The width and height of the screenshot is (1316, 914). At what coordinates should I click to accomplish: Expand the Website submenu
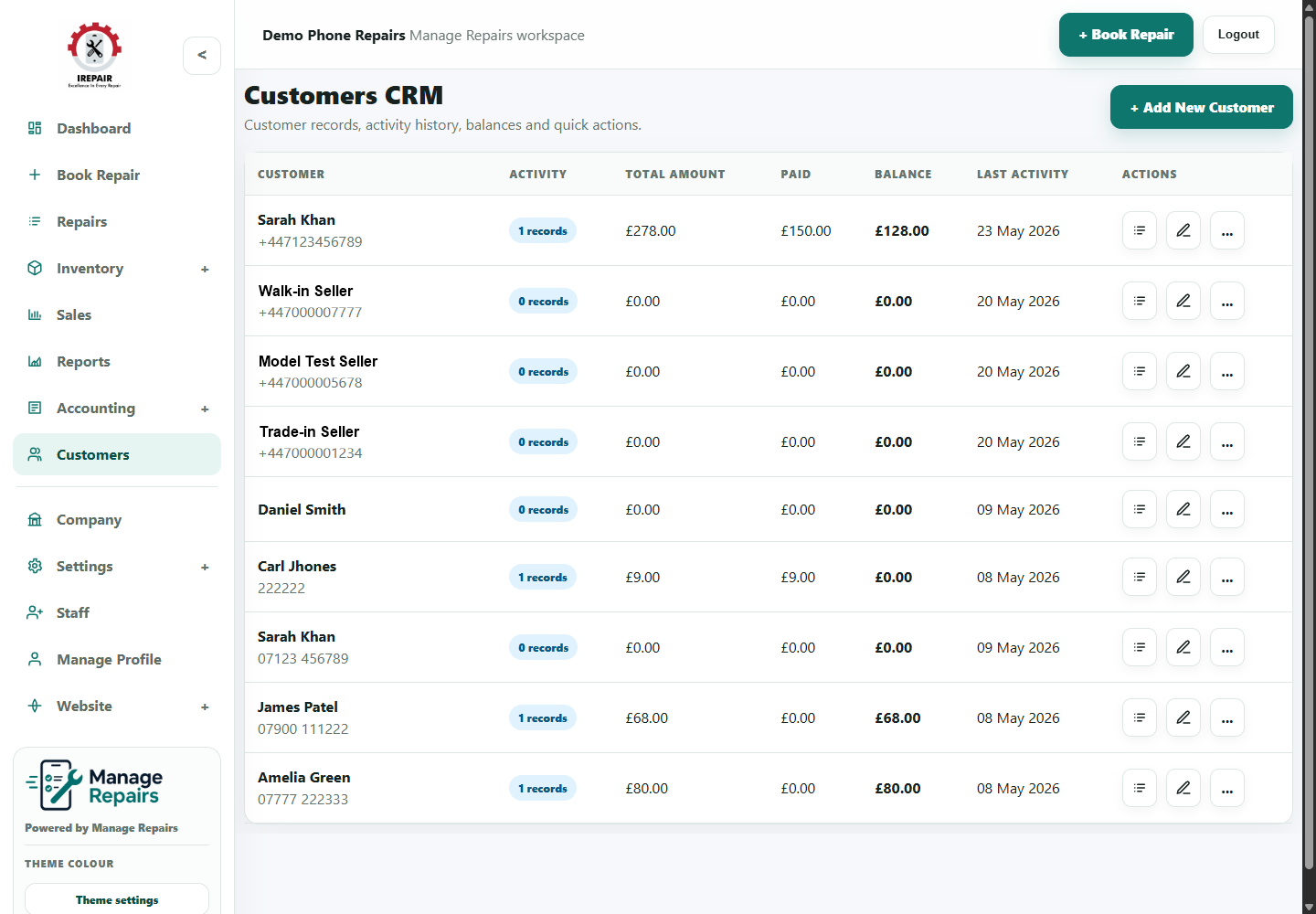[x=205, y=707]
